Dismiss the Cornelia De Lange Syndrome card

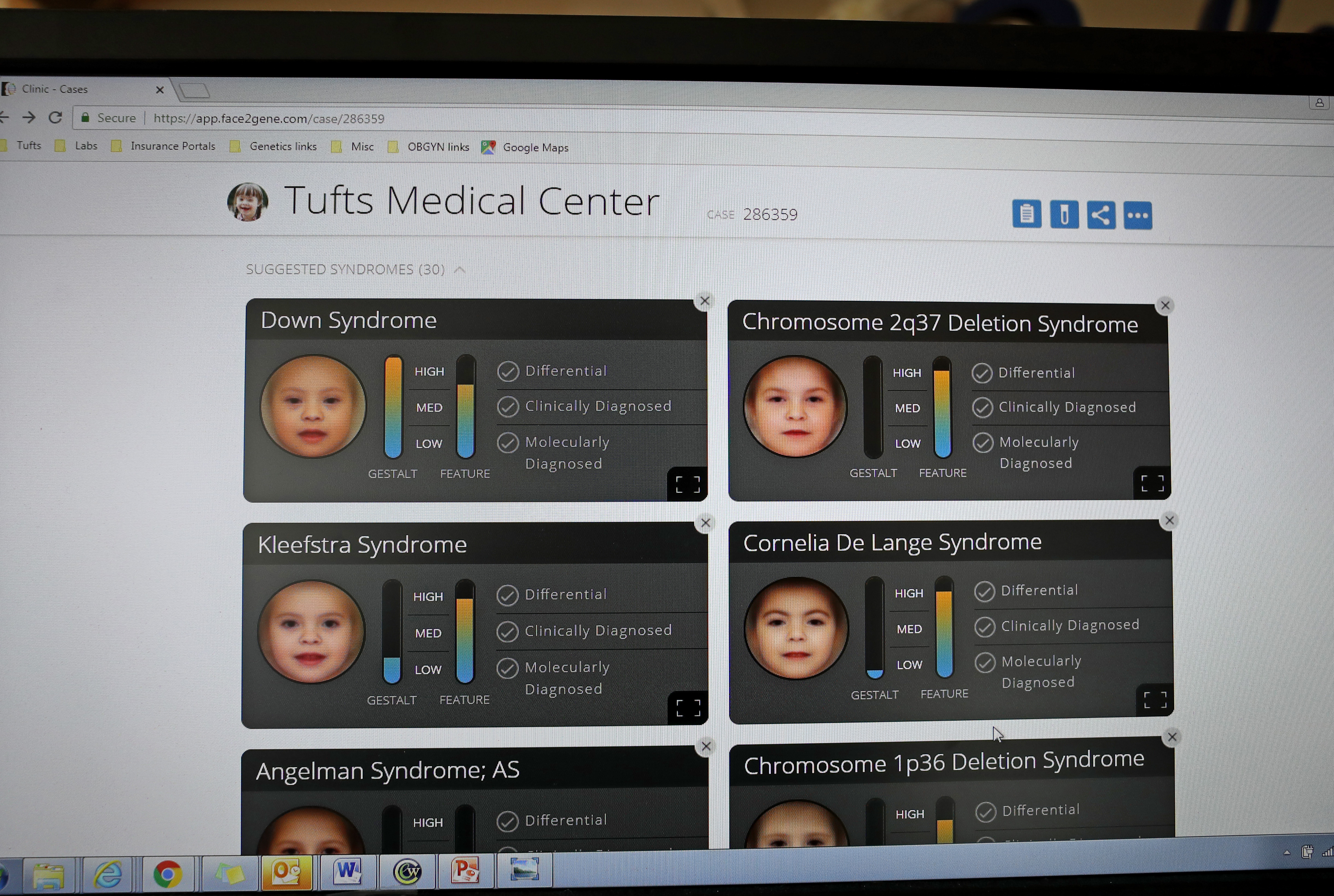[1169, 520]
